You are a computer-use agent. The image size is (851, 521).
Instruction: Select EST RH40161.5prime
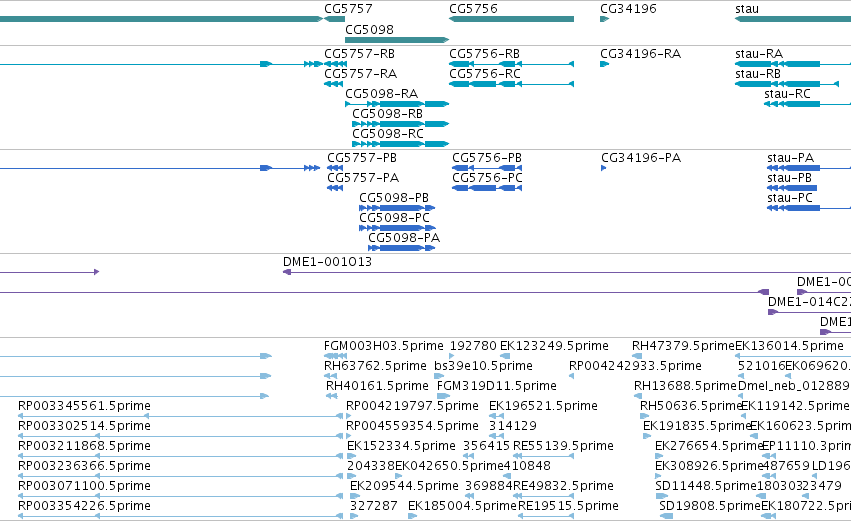[377, 386]
